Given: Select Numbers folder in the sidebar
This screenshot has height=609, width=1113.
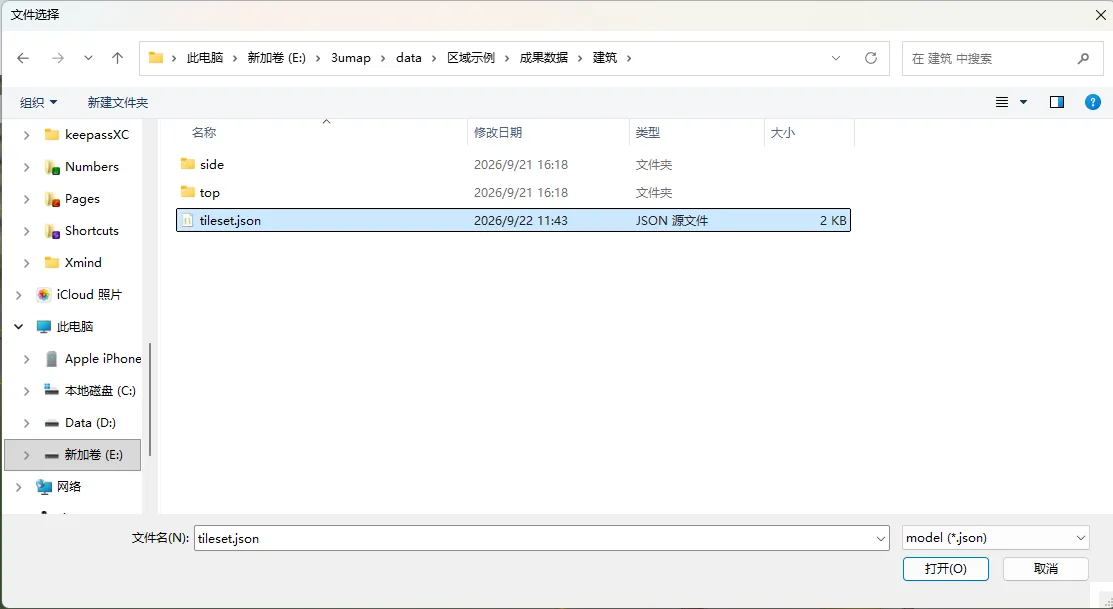Looking at the screenshot, I should click(92, 167).
